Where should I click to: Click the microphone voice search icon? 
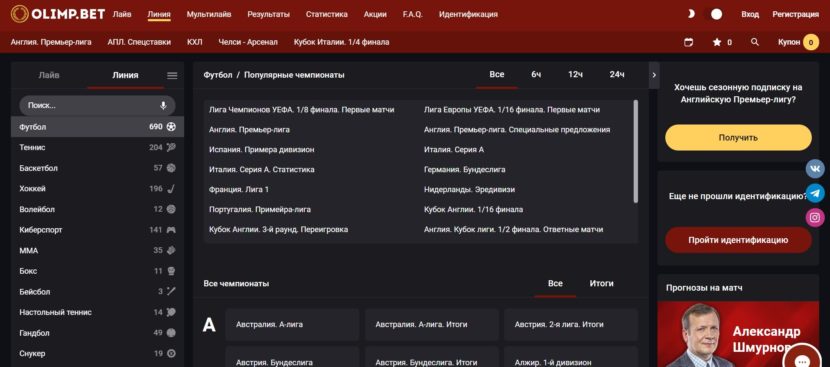coord(163,105)
